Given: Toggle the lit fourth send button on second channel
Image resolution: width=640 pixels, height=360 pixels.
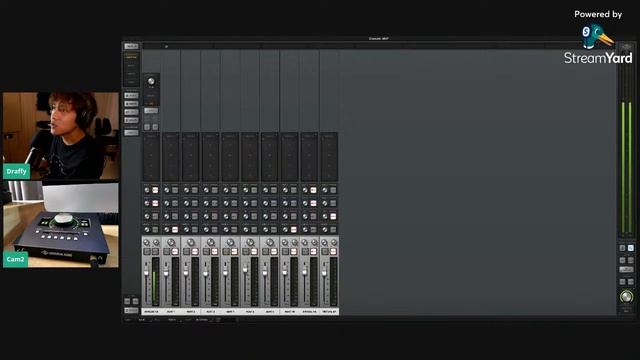Looking at the screenshot, I should [x=175, y=230].
